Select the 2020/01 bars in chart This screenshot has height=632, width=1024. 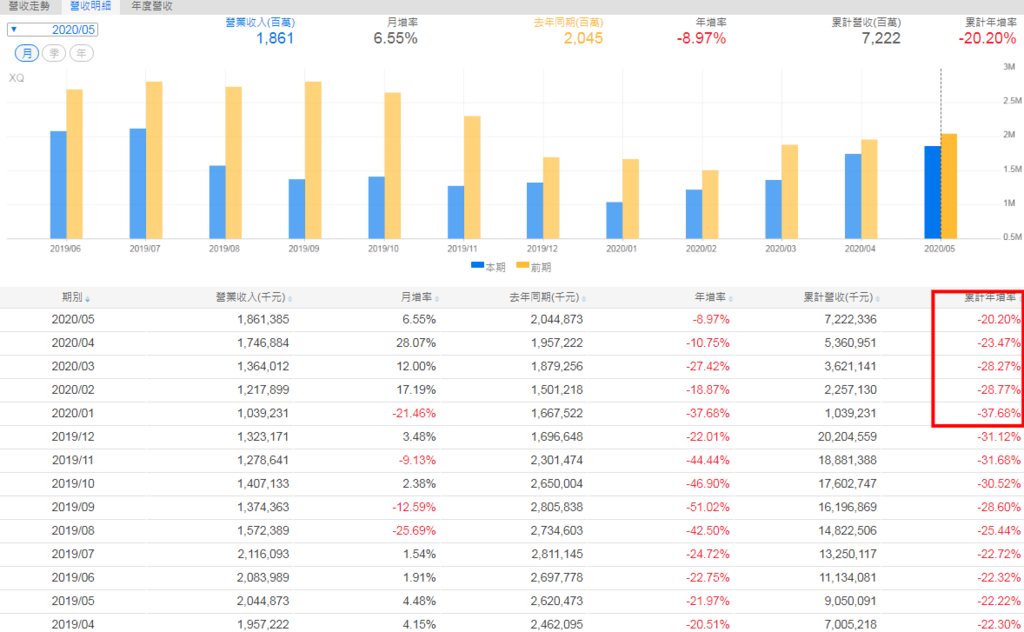(x=622, y=199)
